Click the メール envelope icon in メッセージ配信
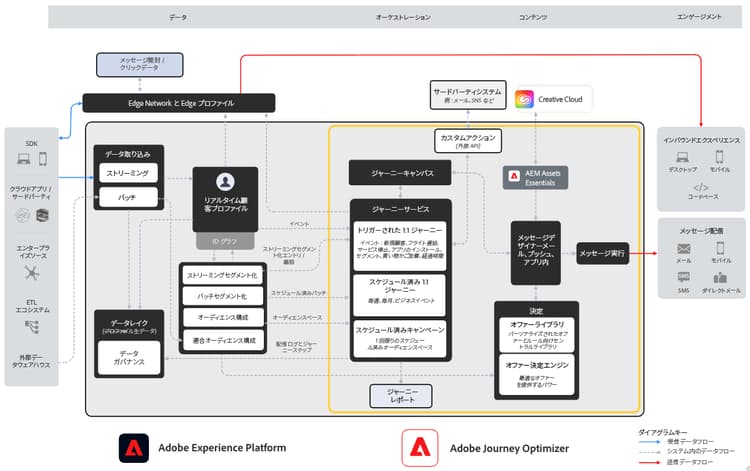This screenshot has width=750, height=471. click(684, 249)
